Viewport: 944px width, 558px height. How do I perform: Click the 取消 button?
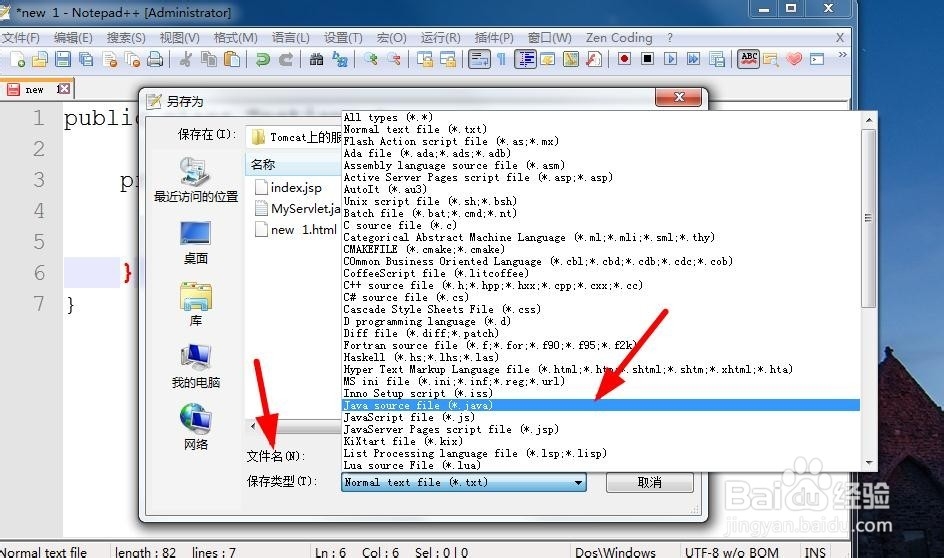pos(650,482)
